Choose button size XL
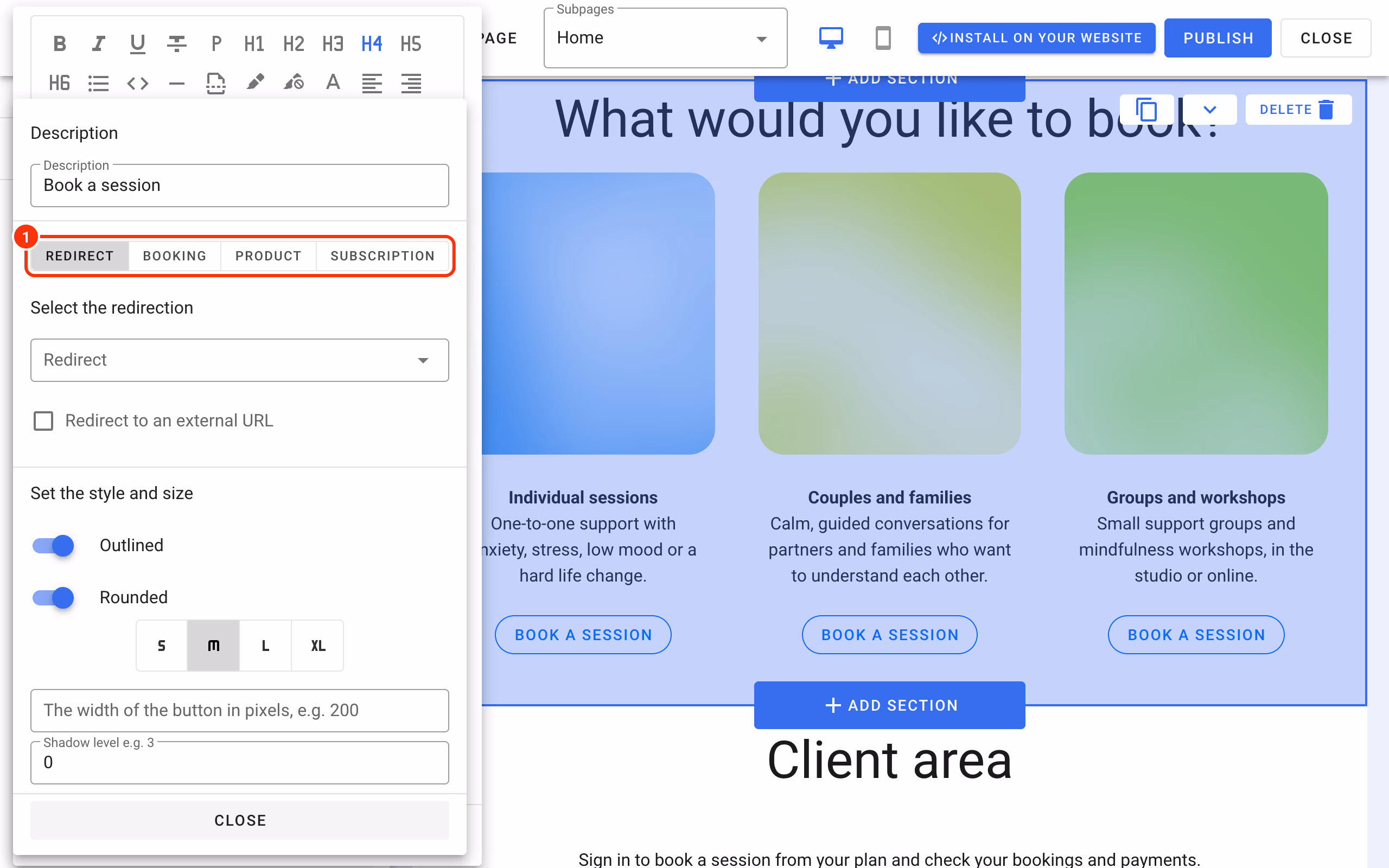1389x868 pixels. (317, 645)
